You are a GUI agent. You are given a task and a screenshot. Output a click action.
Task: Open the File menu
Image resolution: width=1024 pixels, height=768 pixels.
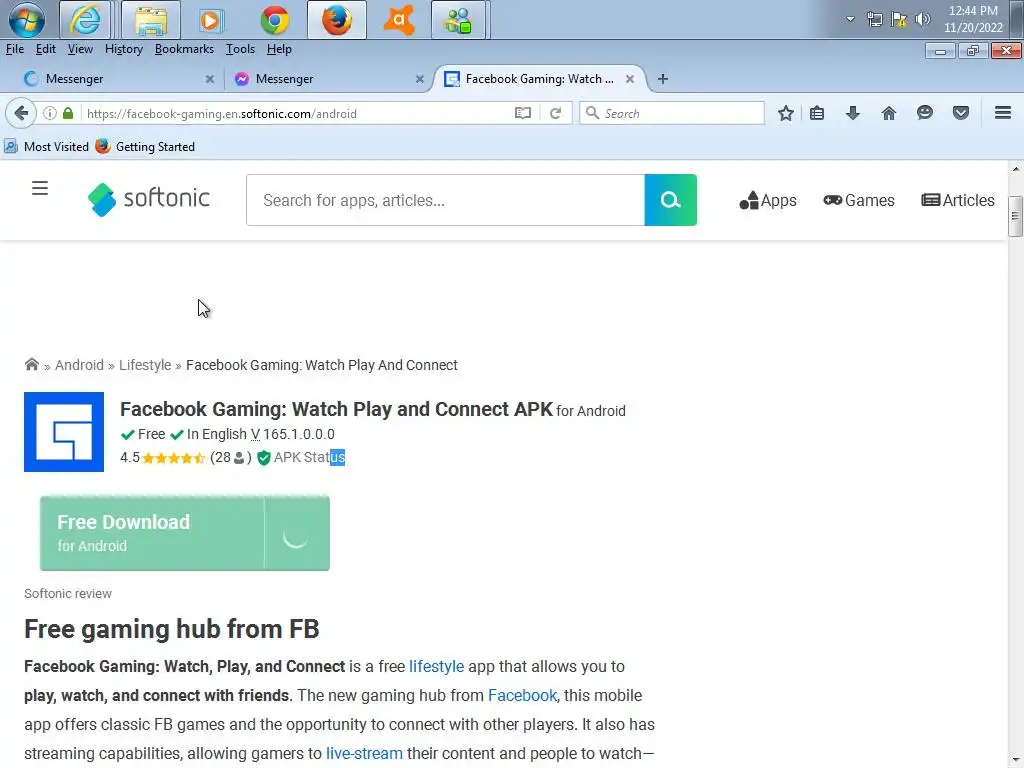click(14, 49)
